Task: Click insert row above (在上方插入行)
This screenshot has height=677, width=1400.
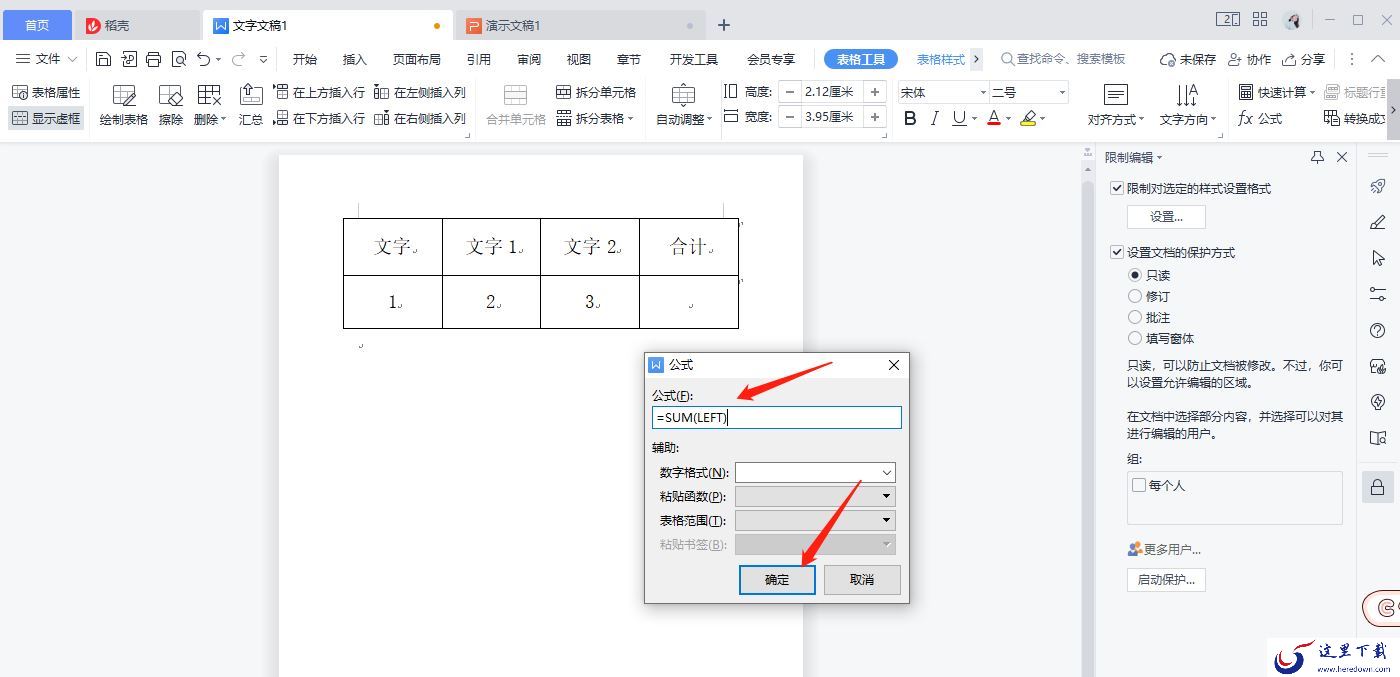Action: click(x=319, y=92)
